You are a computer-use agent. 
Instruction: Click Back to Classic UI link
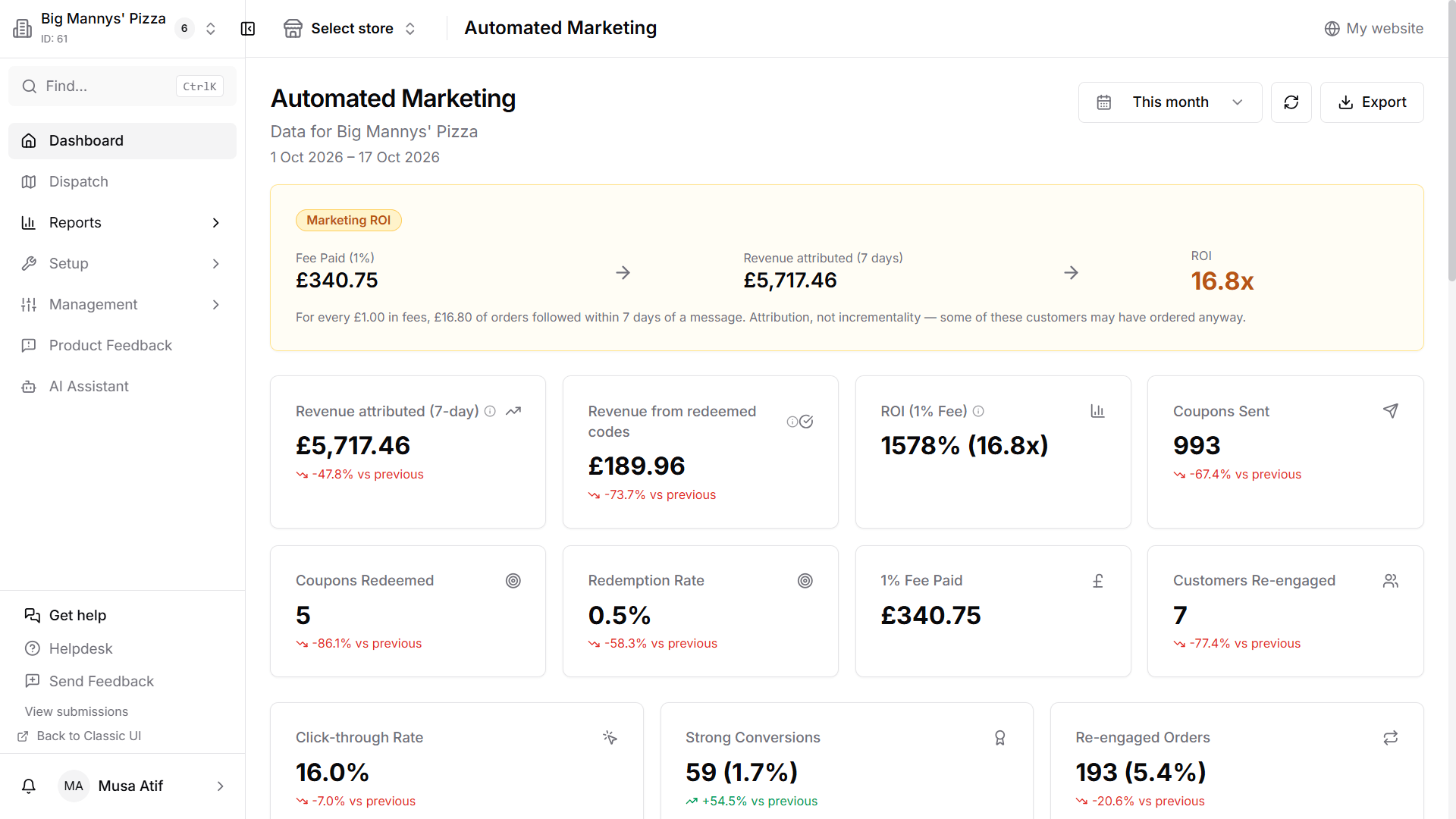(80, 736)
